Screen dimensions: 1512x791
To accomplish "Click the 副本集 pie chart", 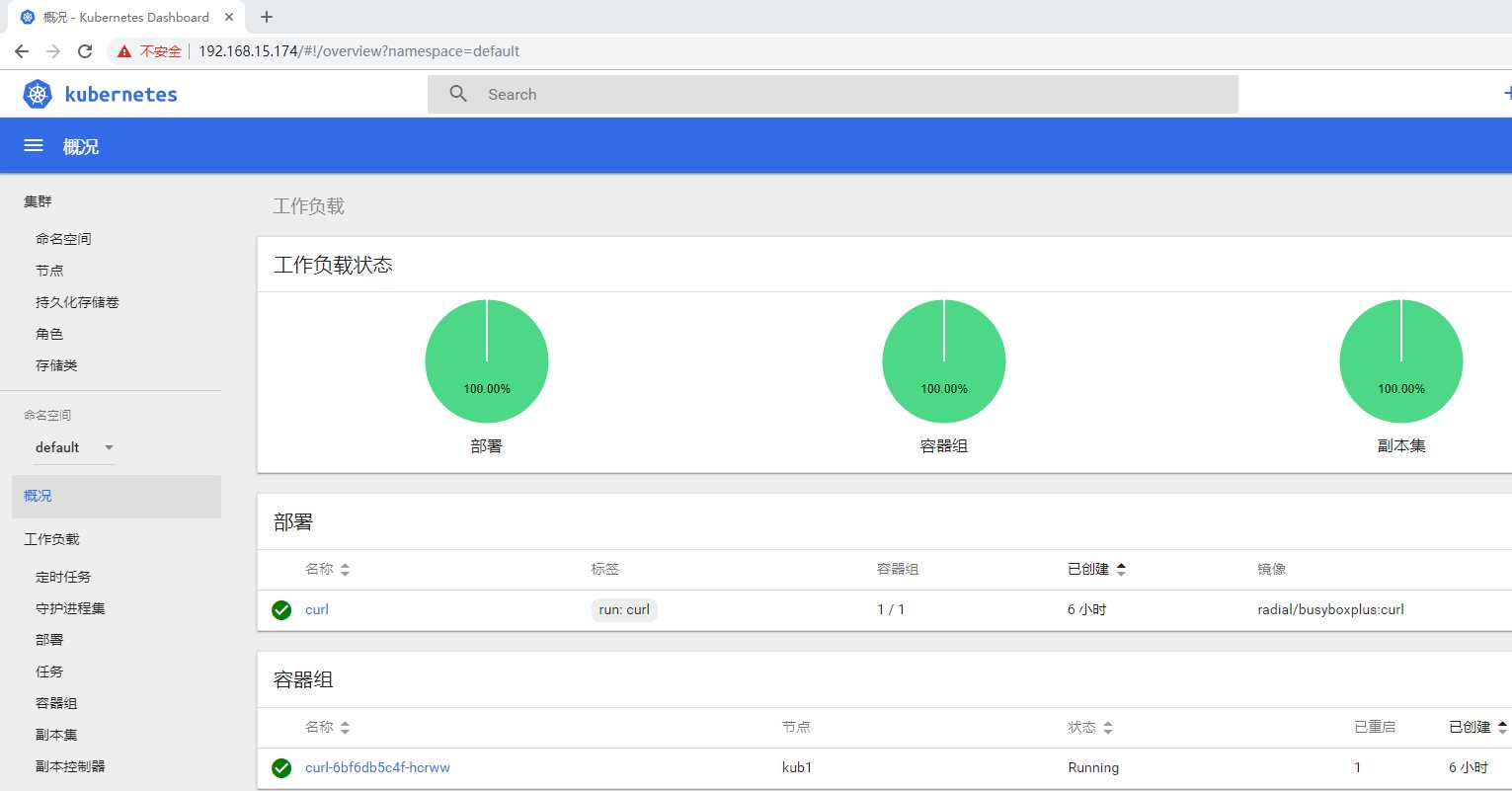I will point(1401,361).
